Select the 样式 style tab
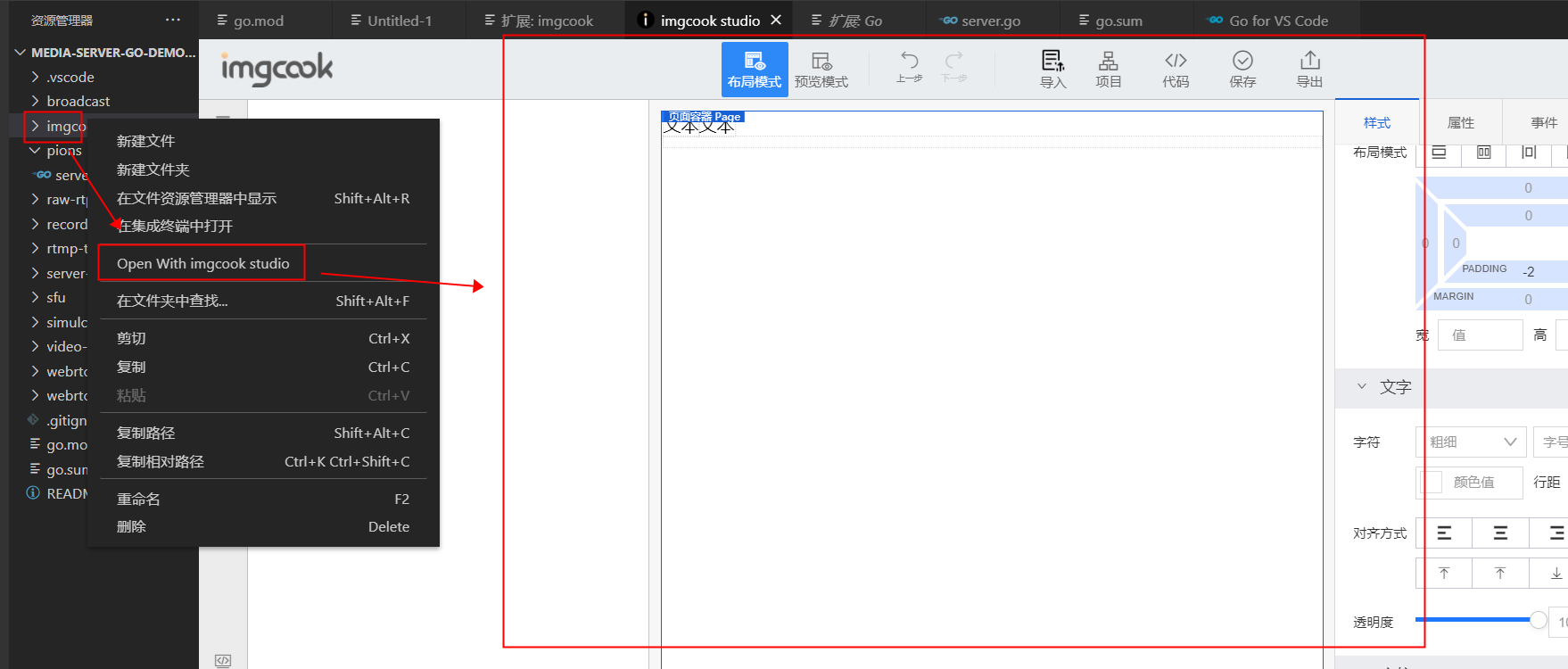 tap(1377, 122)
